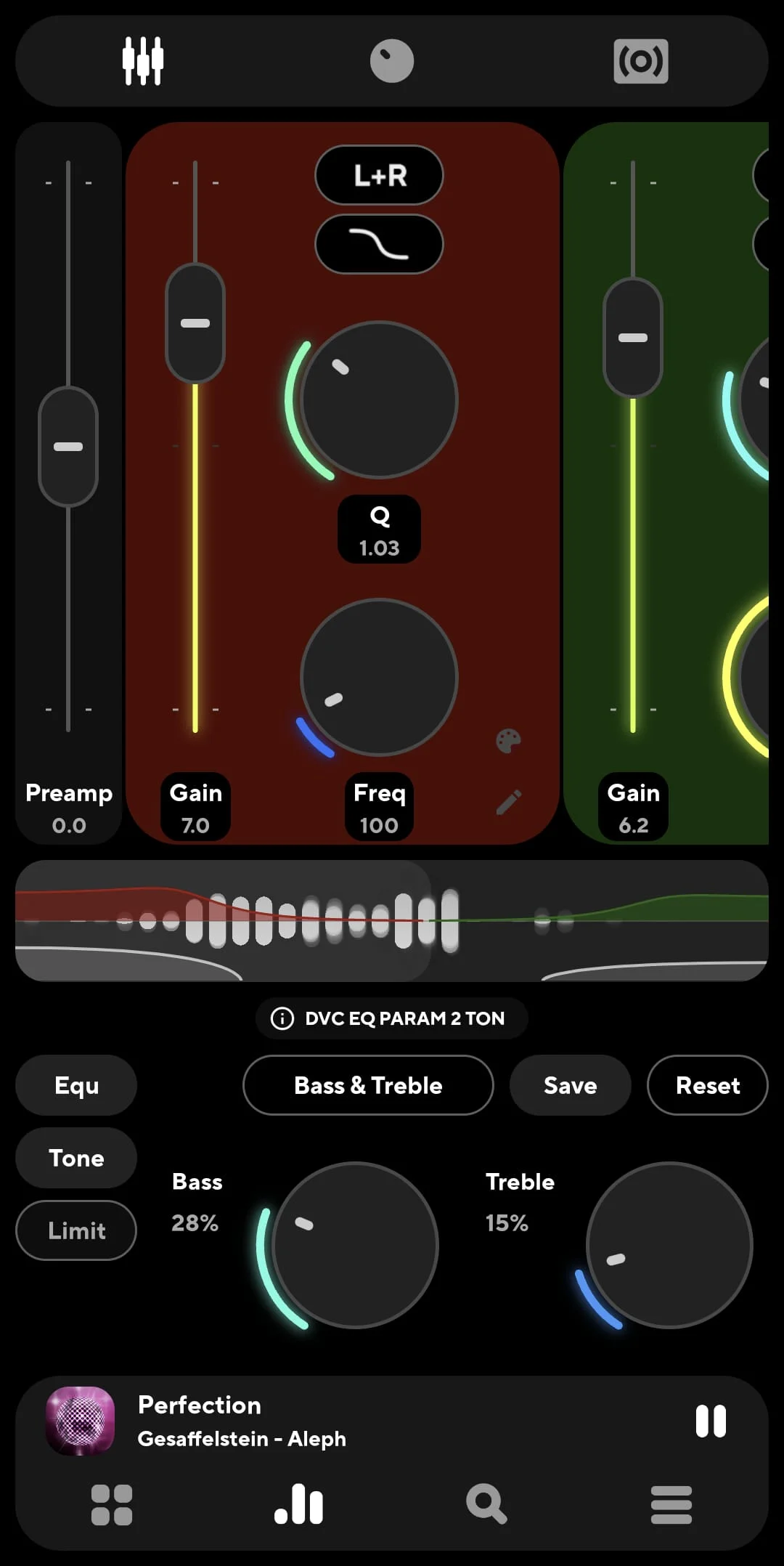This screenshot has height=1566, width=784.
Task: Switch to the knob view icon
Action: (392, 61)
